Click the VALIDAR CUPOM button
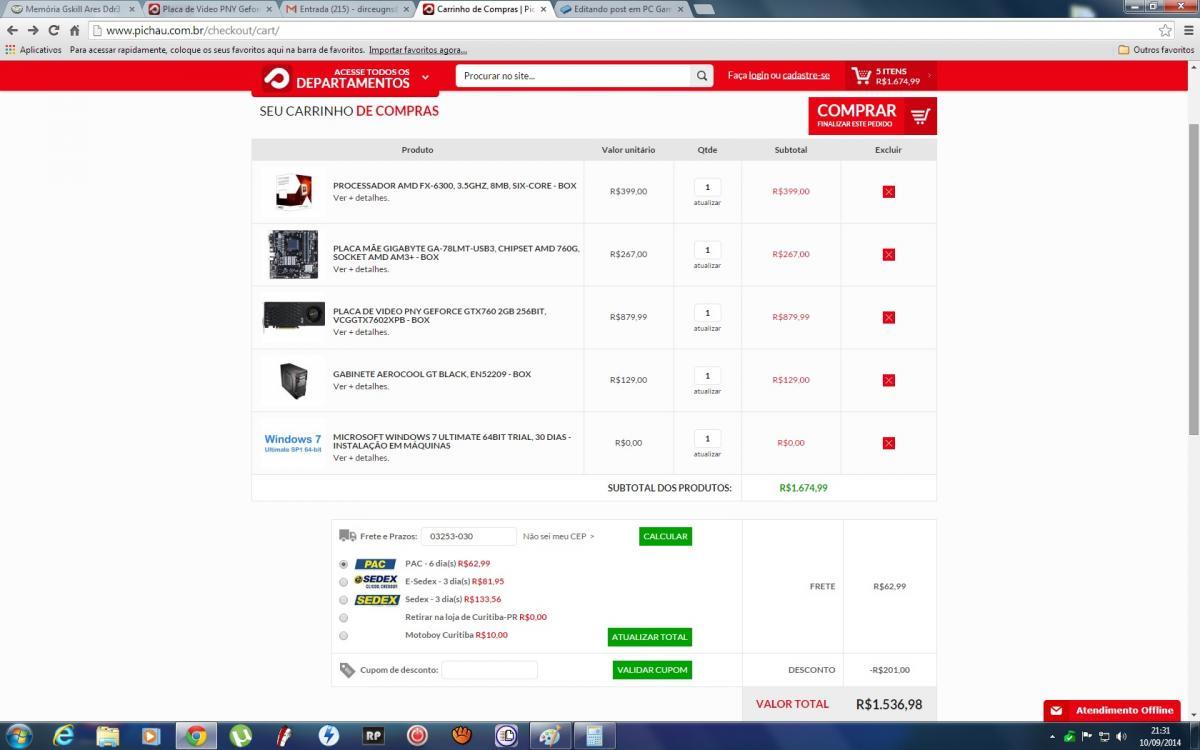 pos(652,670)
